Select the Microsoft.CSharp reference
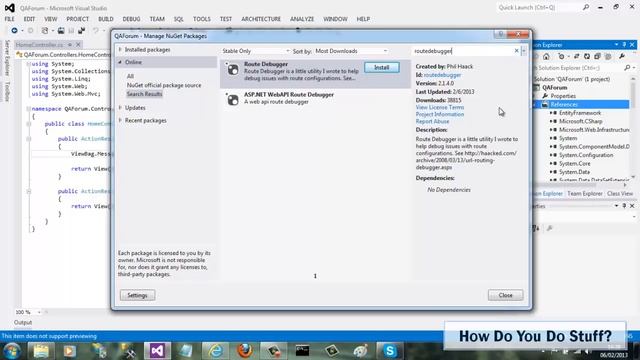The height and width of the screenshot is (360, 640). [x=580, y=121]
